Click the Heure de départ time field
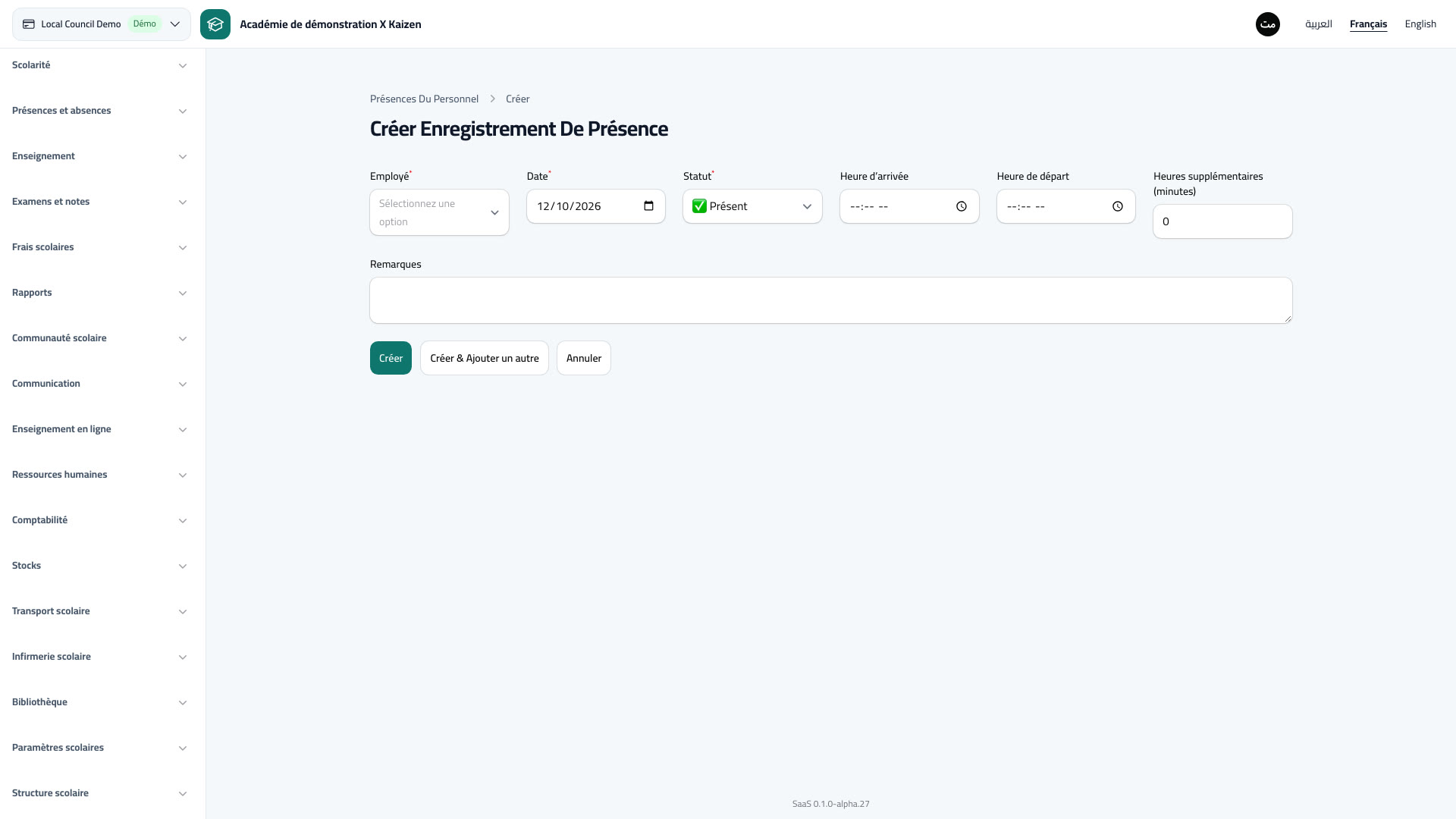This screenshot has height=819, width=1456. click(1066, 206)
